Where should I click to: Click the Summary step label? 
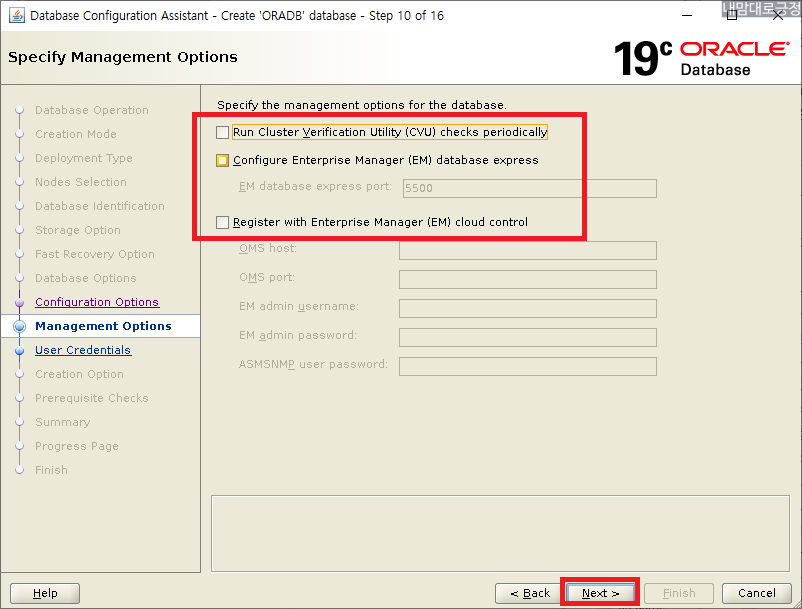[x=62, y=422]
